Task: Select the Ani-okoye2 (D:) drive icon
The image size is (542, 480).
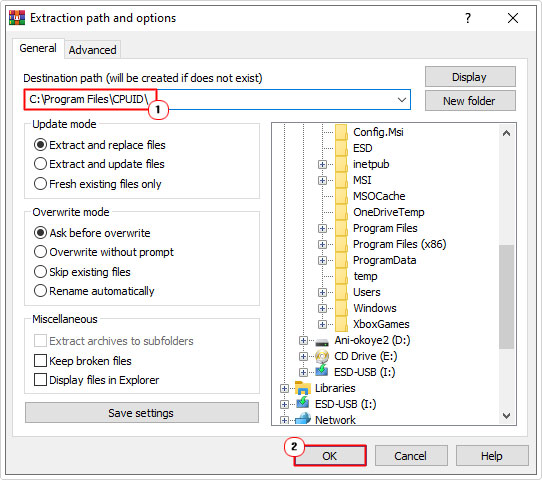Action: tap(322, 341)
